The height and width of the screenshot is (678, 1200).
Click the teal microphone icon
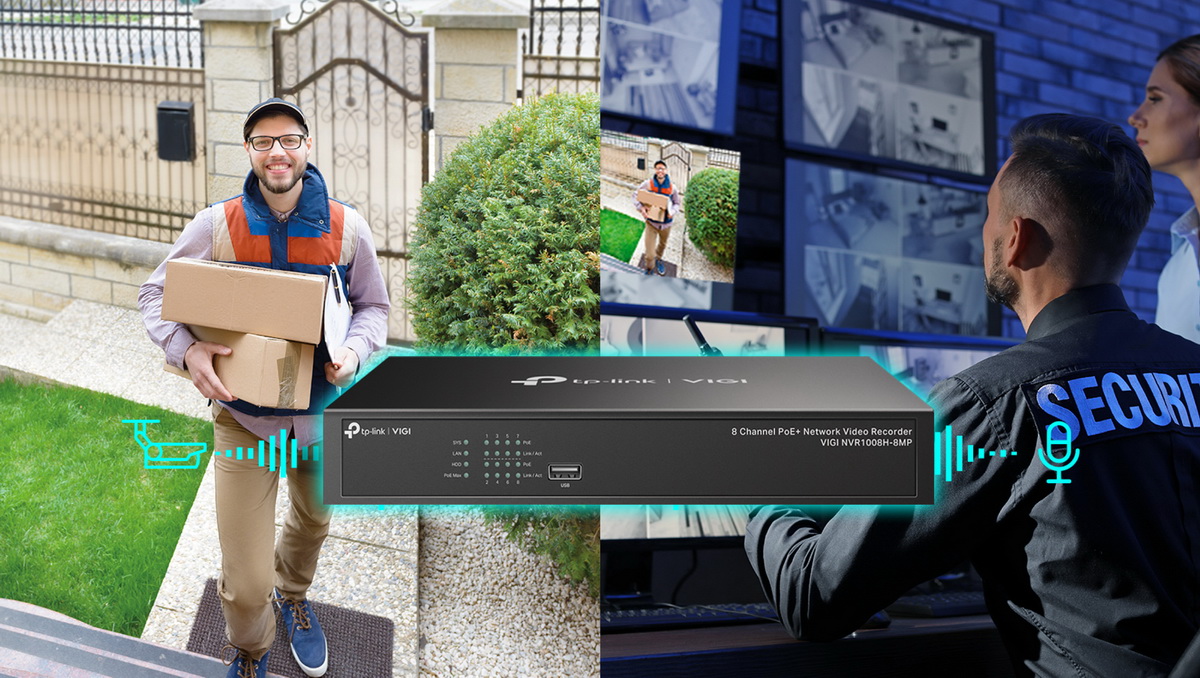(x=1057, y=452)
